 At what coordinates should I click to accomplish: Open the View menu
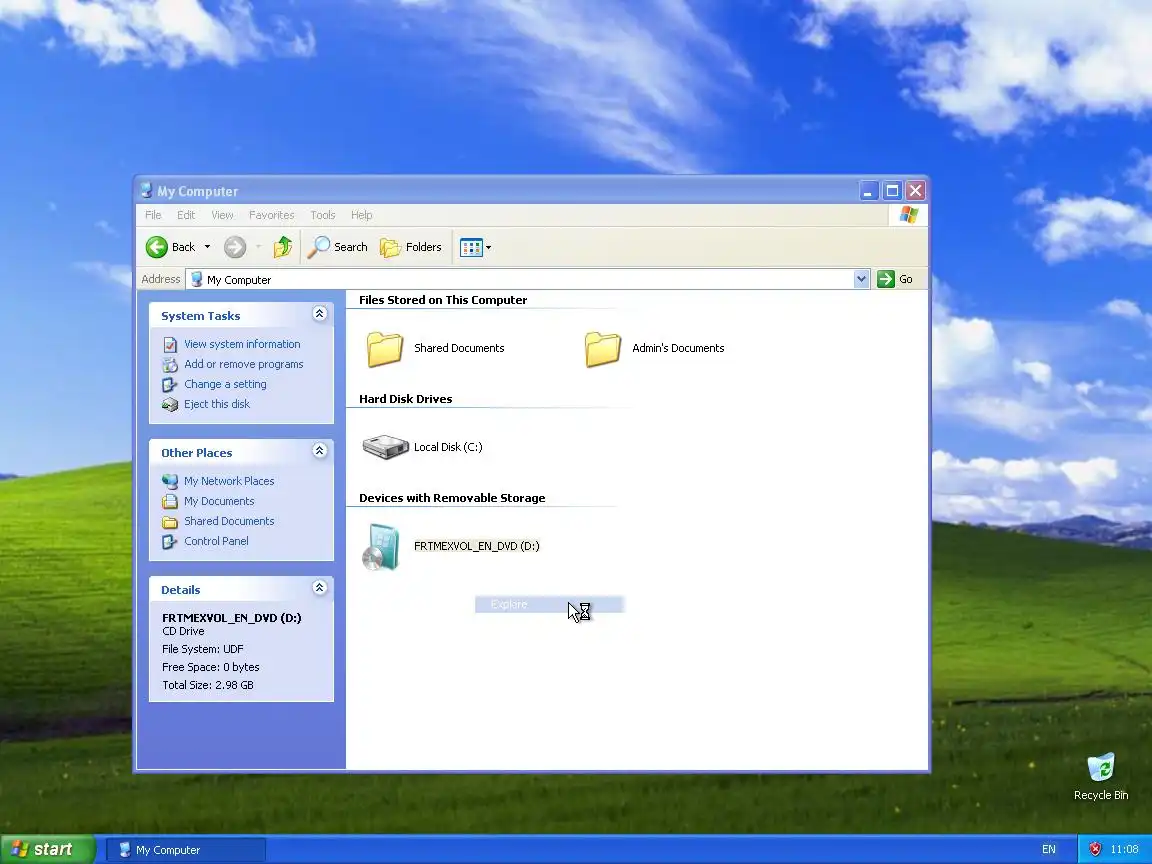click(222, 215)
